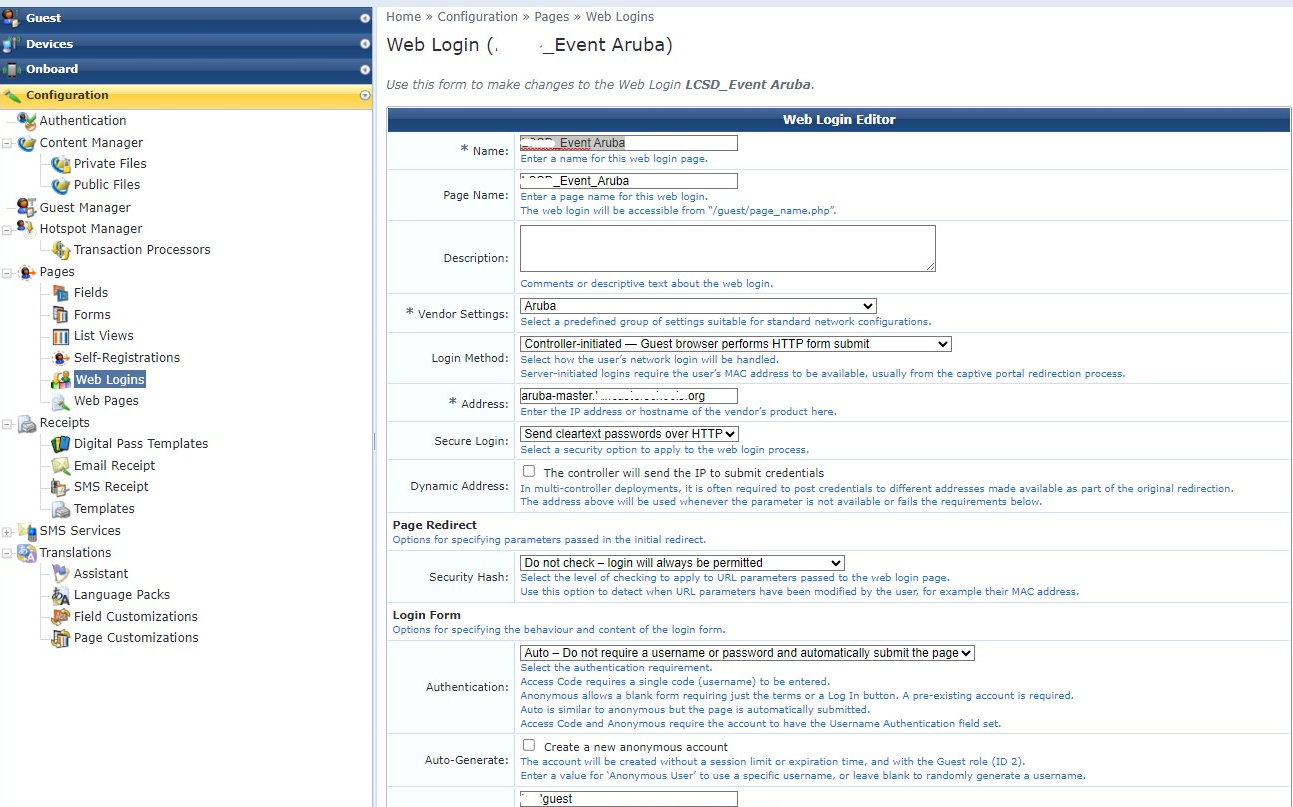This screenshot has height=807, width=1293.
Task: Click Pages in the breadcrumb trail
Action: 551,16
